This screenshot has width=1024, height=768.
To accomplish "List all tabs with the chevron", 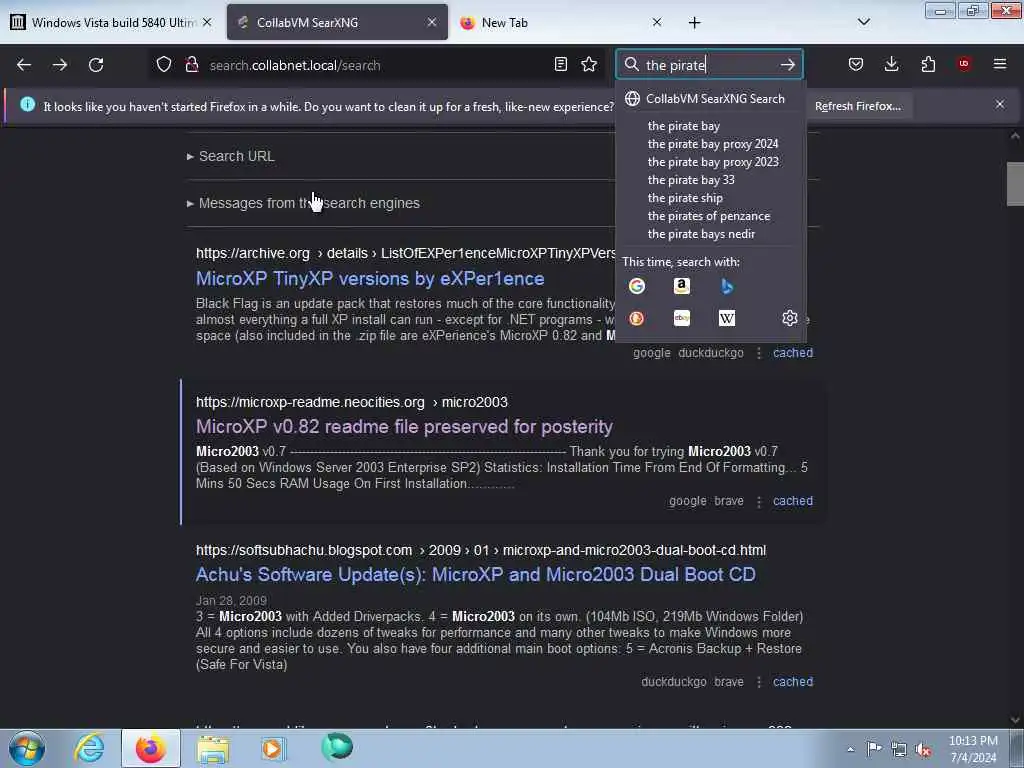I will tap(864, 22).
